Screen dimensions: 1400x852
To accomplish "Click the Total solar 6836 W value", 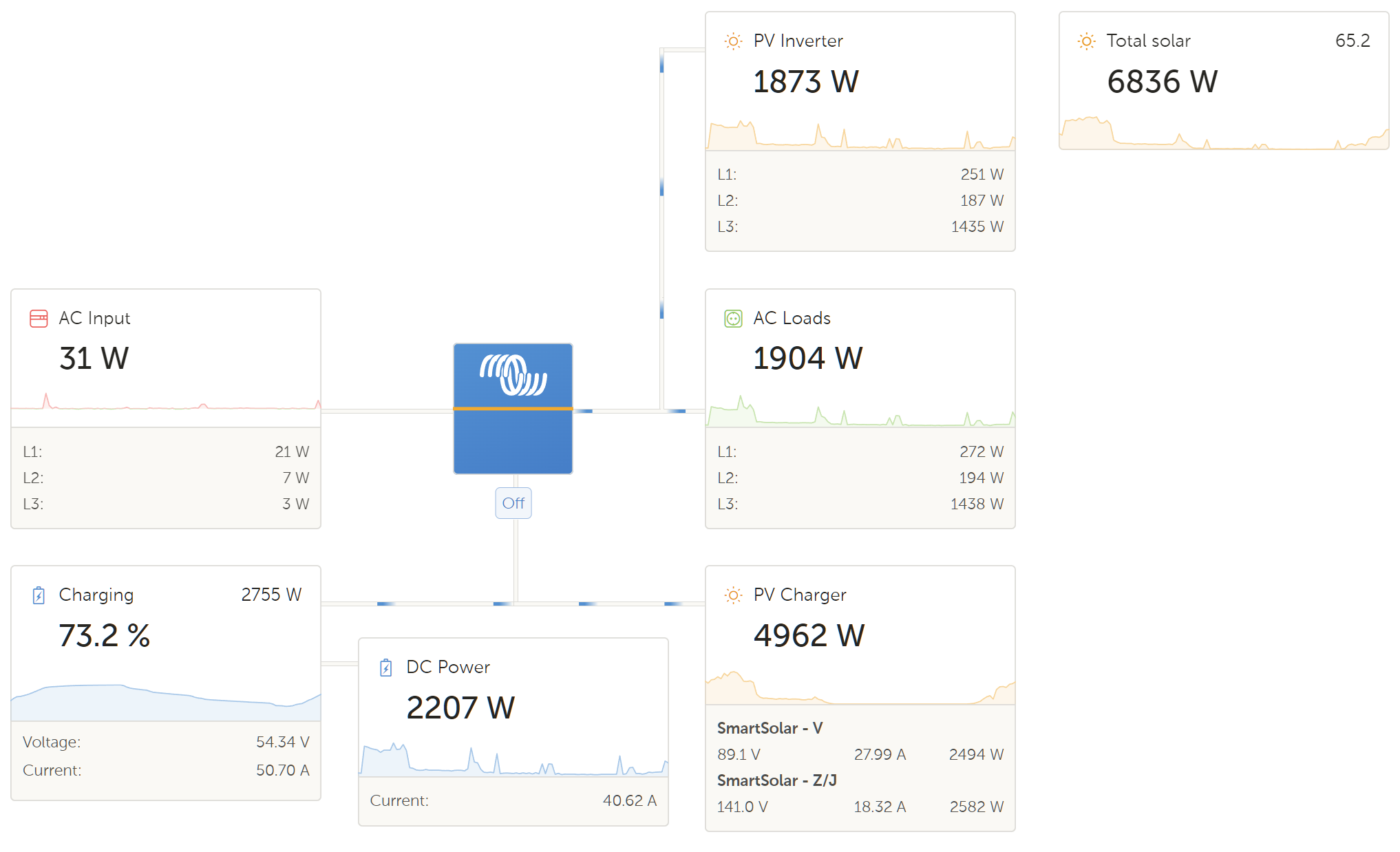I will [1162, 82].
